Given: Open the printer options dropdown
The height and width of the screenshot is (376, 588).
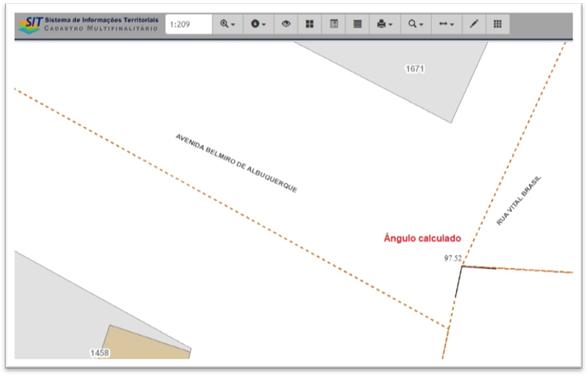Looking at the screenshot, I should tap(385, 24).
